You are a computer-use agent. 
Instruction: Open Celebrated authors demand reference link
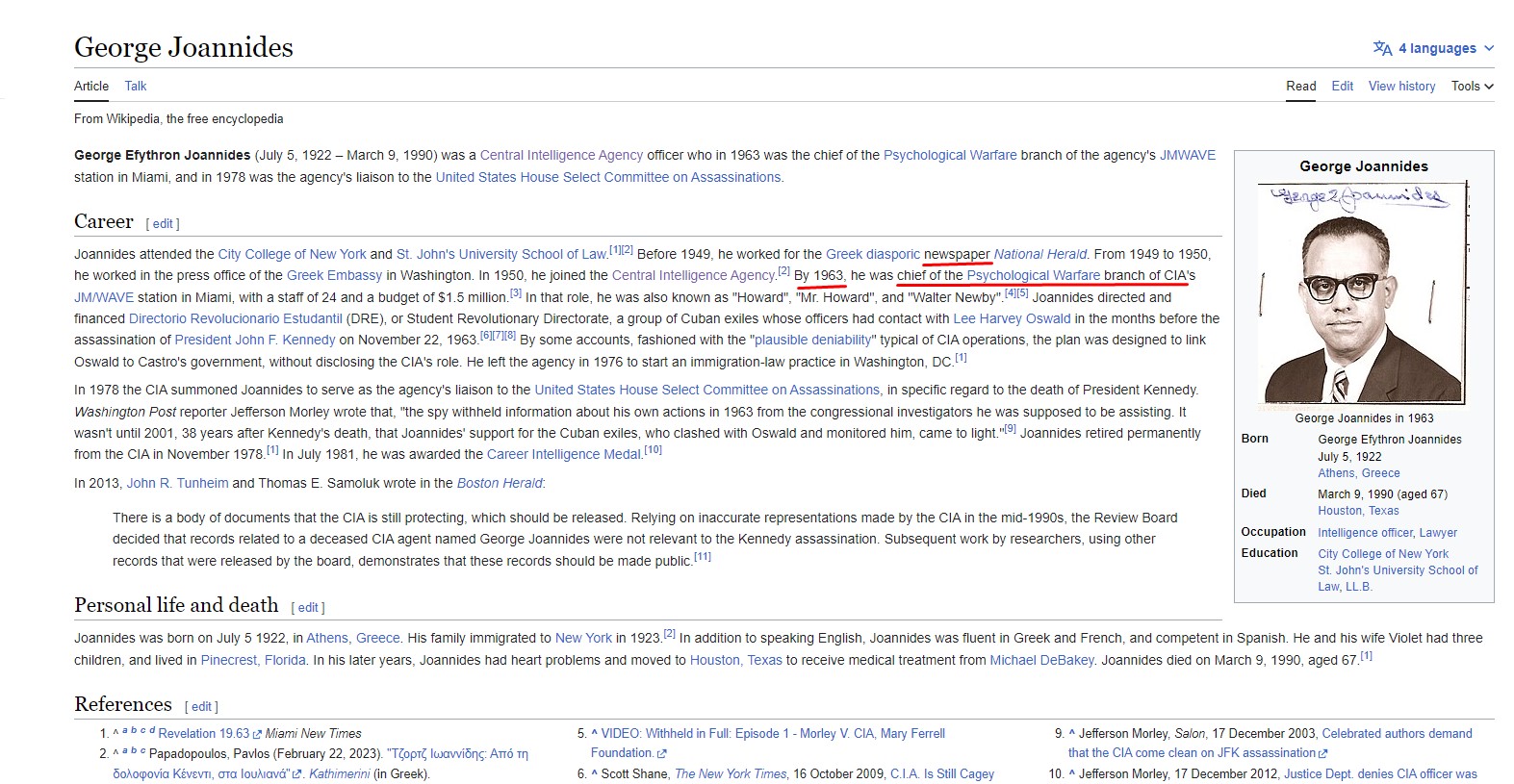tap(1270, 743)
